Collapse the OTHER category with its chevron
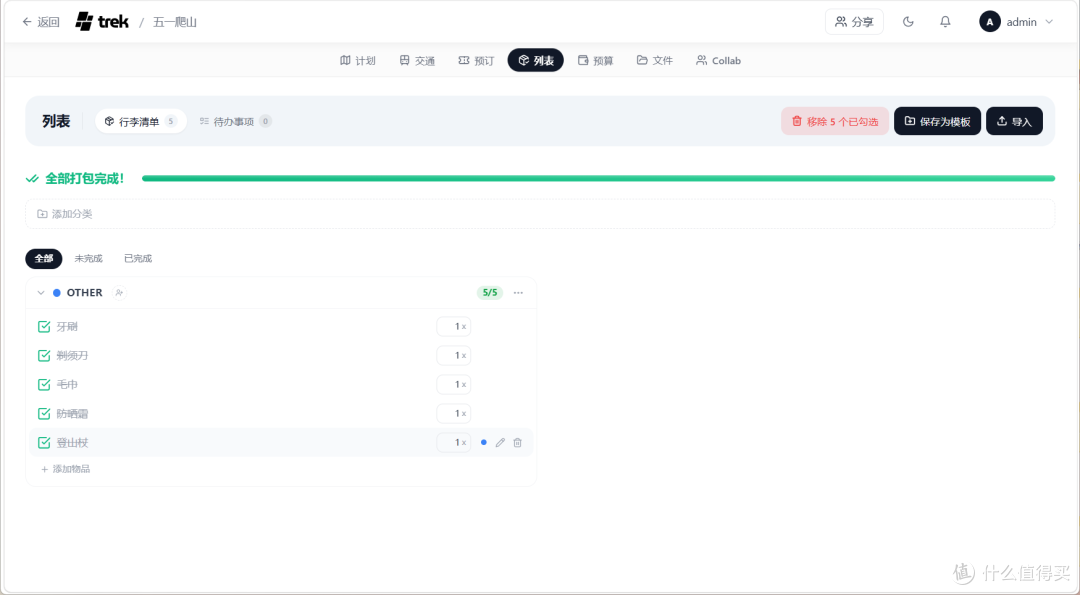Screen dimensions: 1080x595 click(41, 293)
